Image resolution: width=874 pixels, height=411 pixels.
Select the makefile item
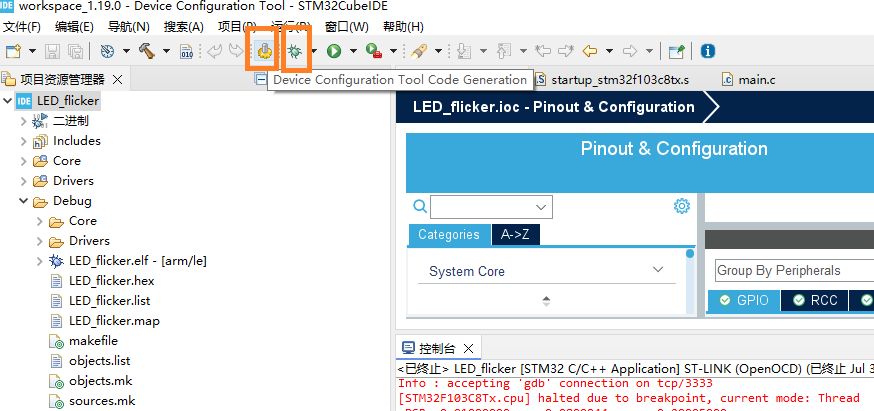click(93, 341)
